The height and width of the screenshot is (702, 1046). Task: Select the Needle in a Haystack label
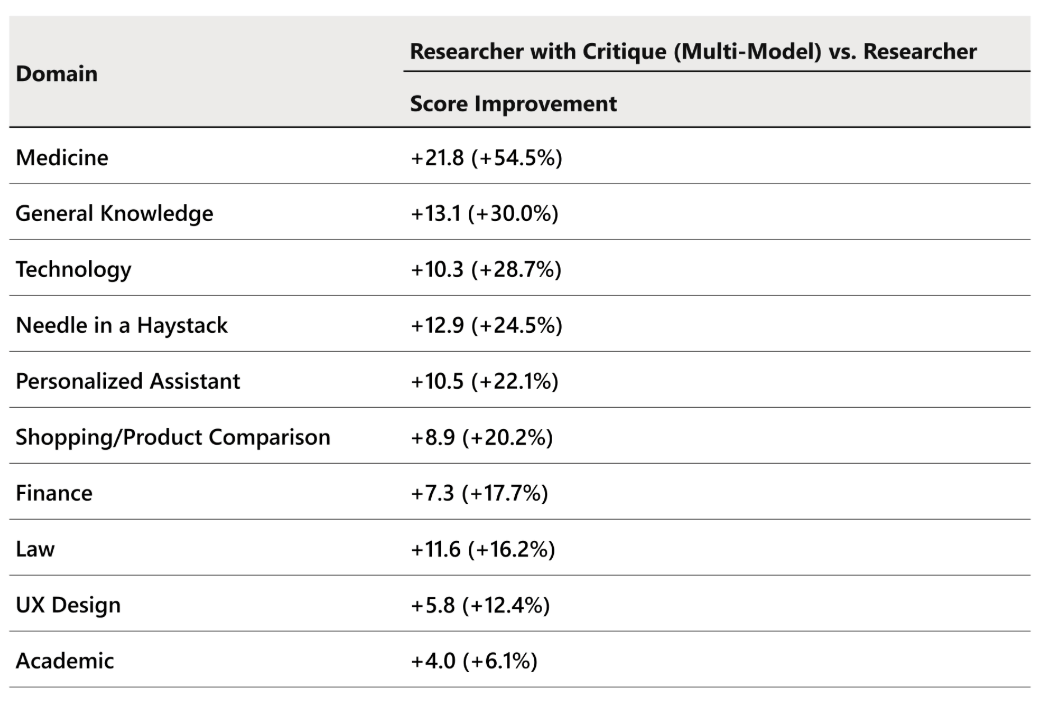(x=121, y=325)
